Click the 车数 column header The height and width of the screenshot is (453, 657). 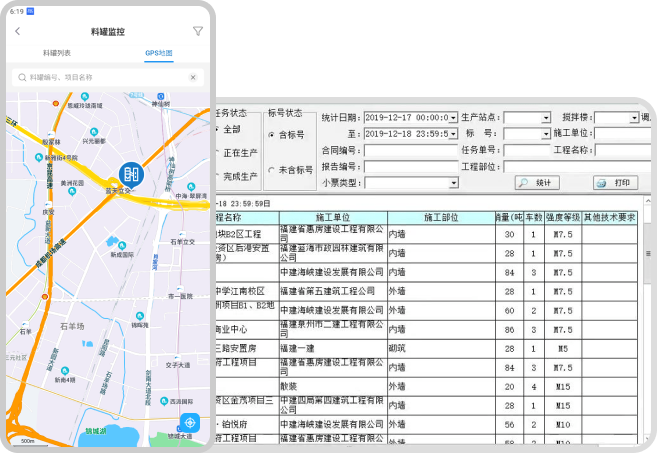click(x=534, y=217)
